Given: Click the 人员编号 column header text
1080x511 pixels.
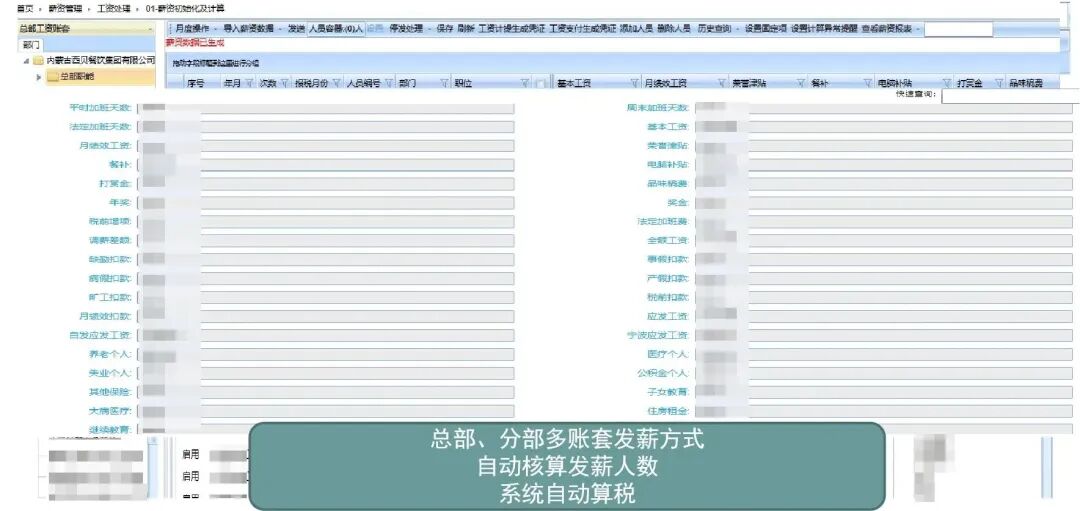Looking at the screenshot, I should point(363,83).
